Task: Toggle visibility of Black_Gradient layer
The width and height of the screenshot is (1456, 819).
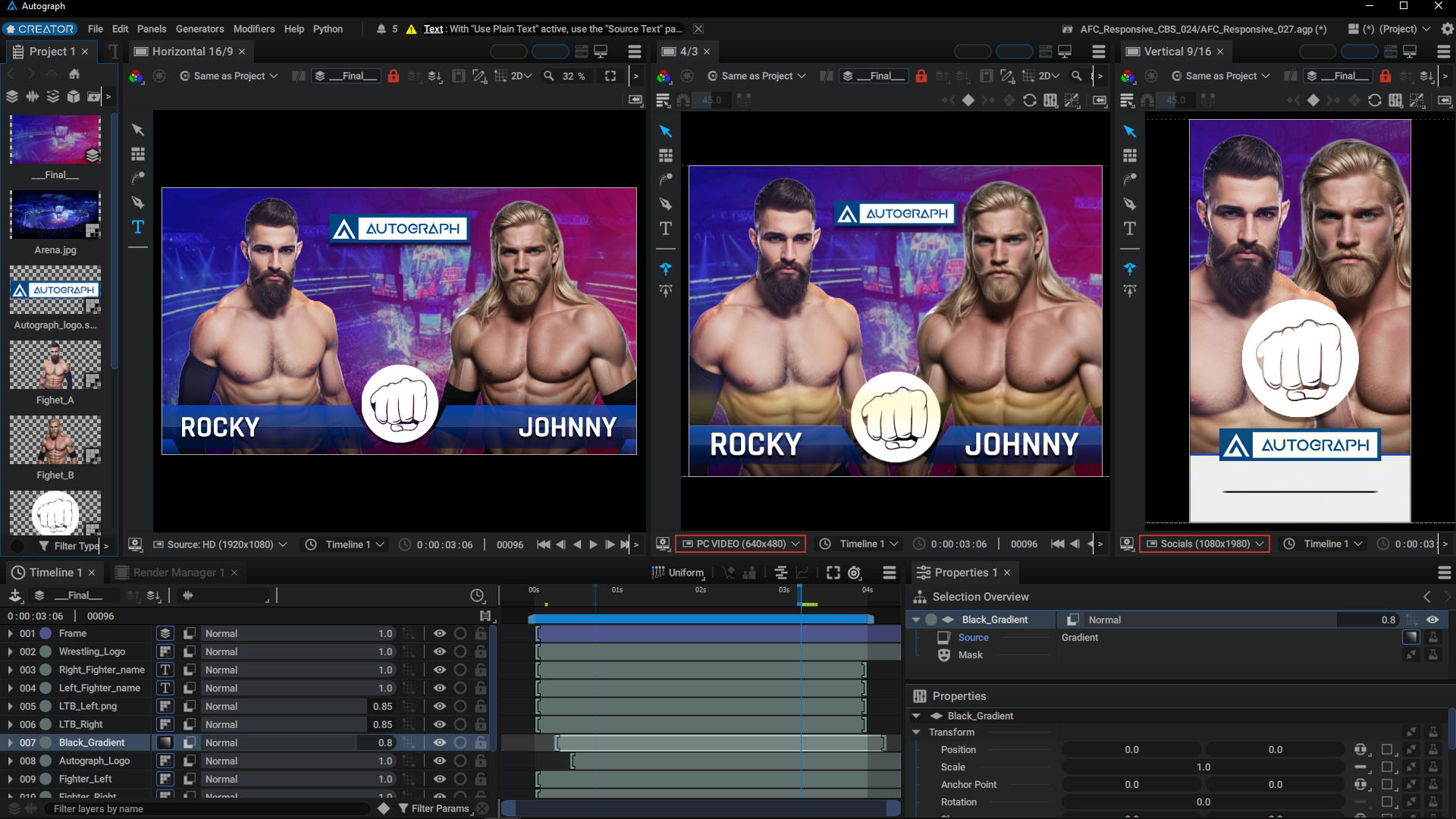Action: 439,742
